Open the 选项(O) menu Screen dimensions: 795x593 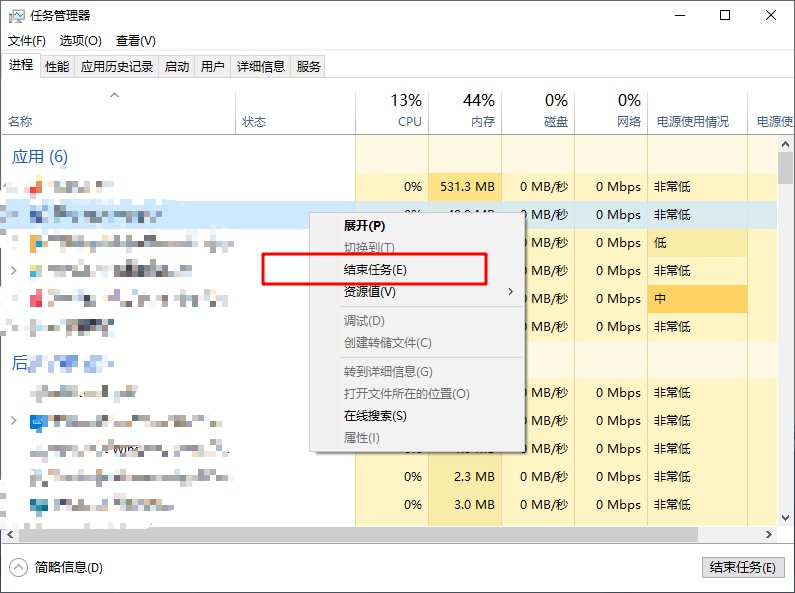80,41
